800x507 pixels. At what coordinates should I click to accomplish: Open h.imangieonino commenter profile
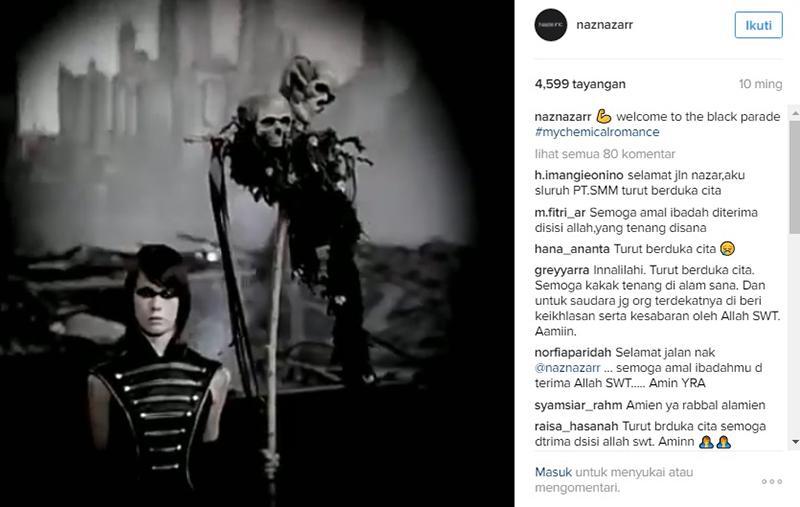[x=579, y=175]
